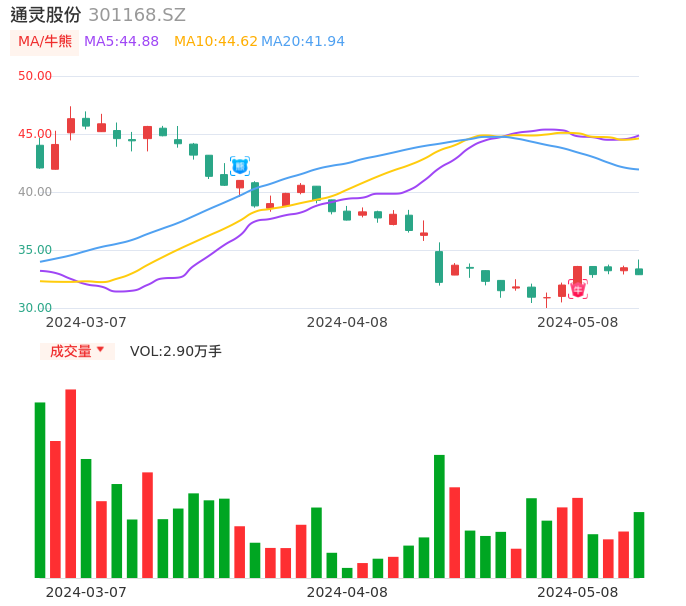Toggle the MA/牛熊 indicator button
The height and width of the screenshot is (606, 686).
coord(44,42)
